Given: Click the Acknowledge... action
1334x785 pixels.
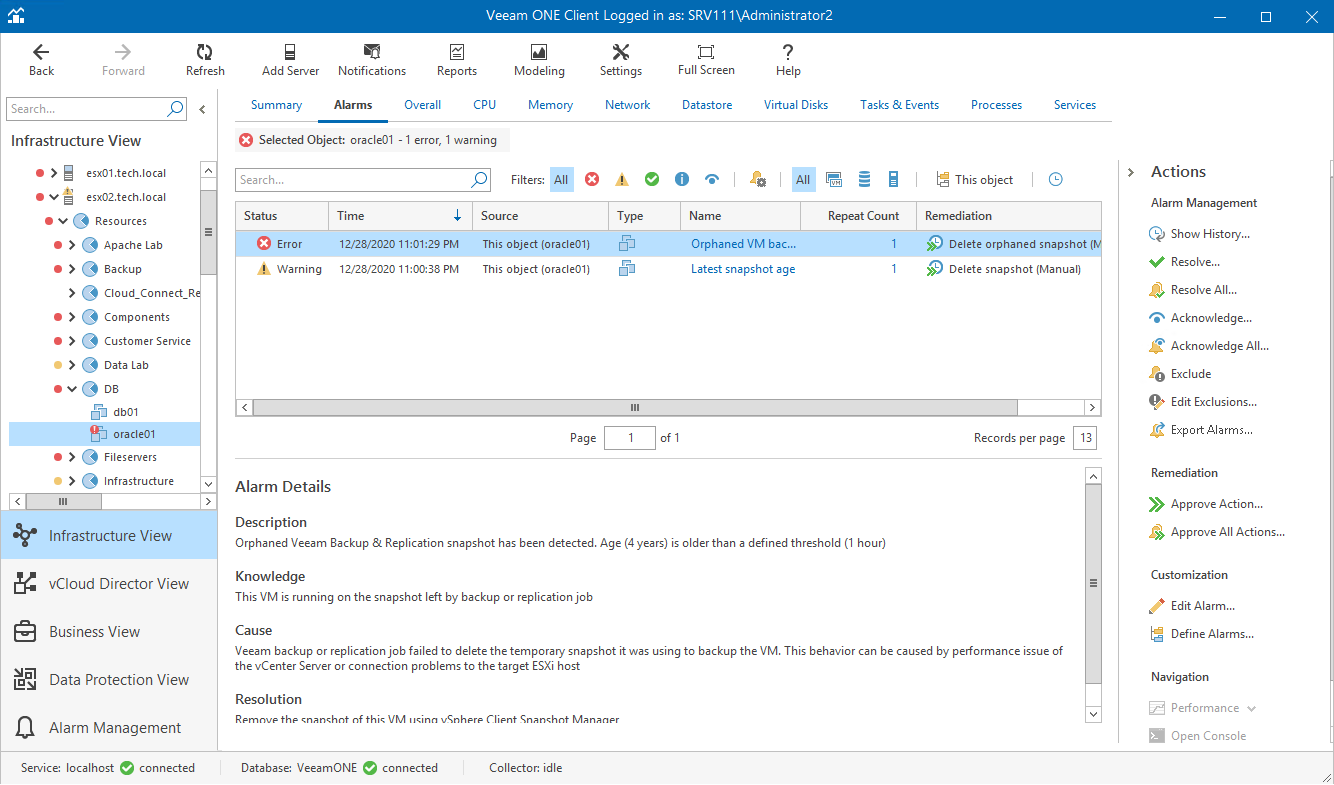Looking at the screenshot, I should point(1201,318).
